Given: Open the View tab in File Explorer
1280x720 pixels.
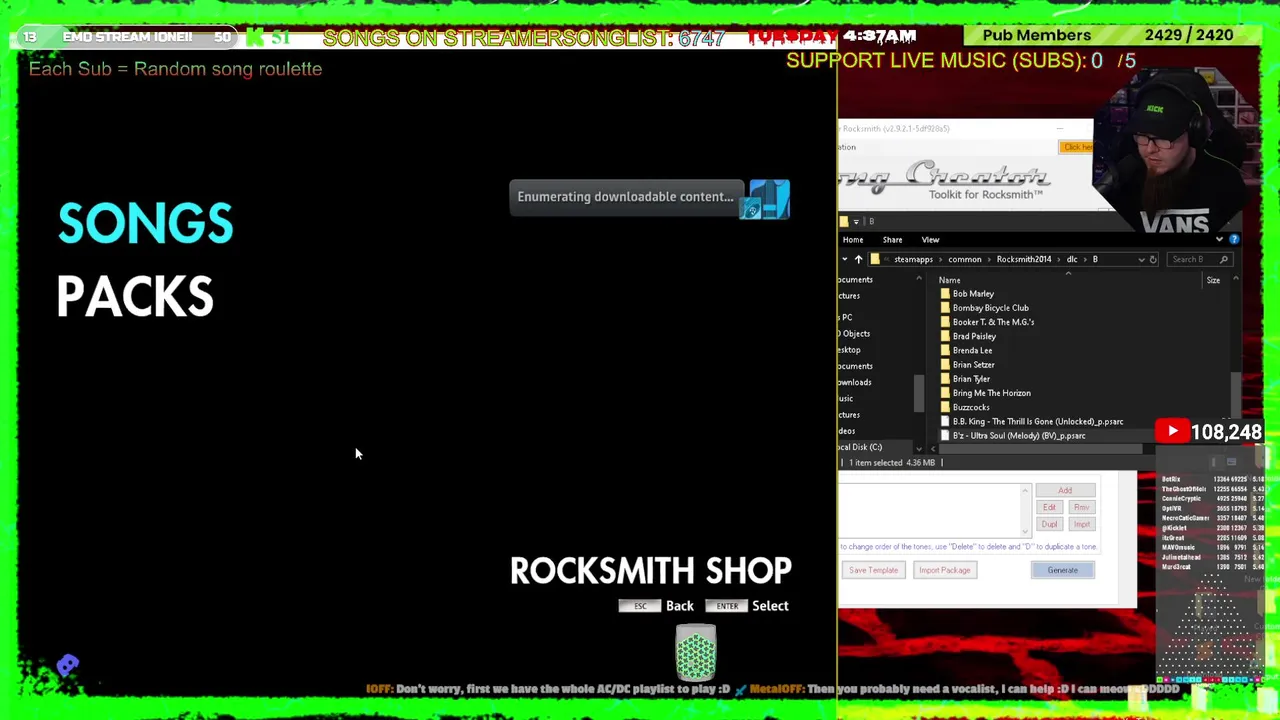Looking at the screenshot, I should tap(930, 240).
